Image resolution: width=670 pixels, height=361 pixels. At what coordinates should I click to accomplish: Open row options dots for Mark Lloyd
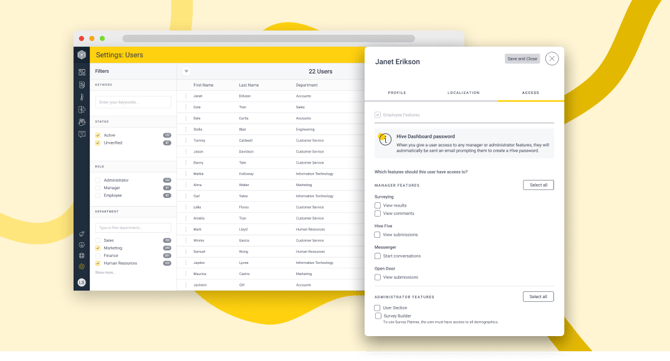coord(186,229)
